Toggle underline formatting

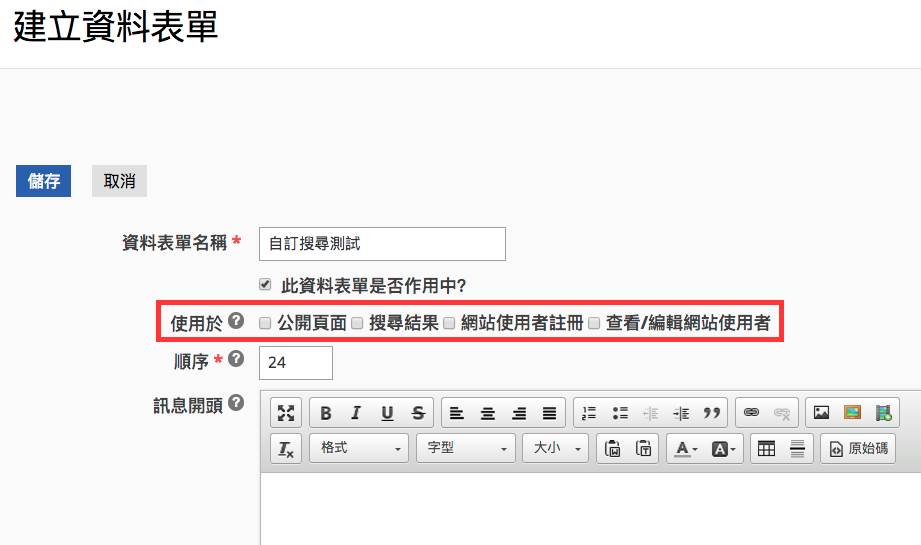(x=387, y=413)
